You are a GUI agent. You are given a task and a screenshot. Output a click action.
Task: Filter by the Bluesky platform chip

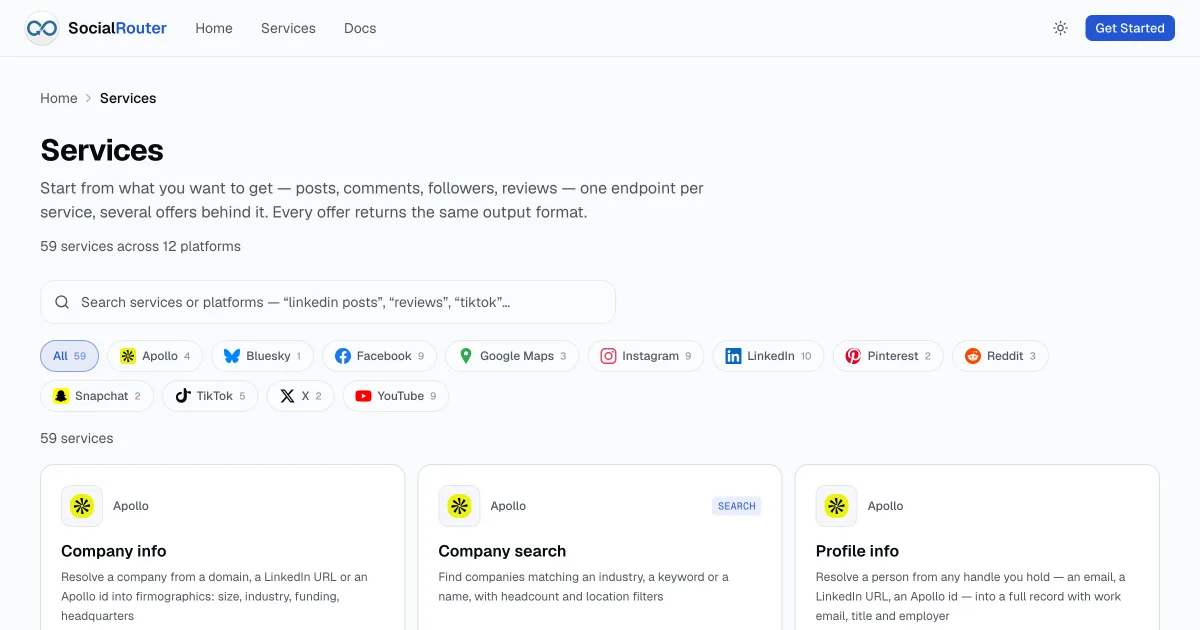262,356
